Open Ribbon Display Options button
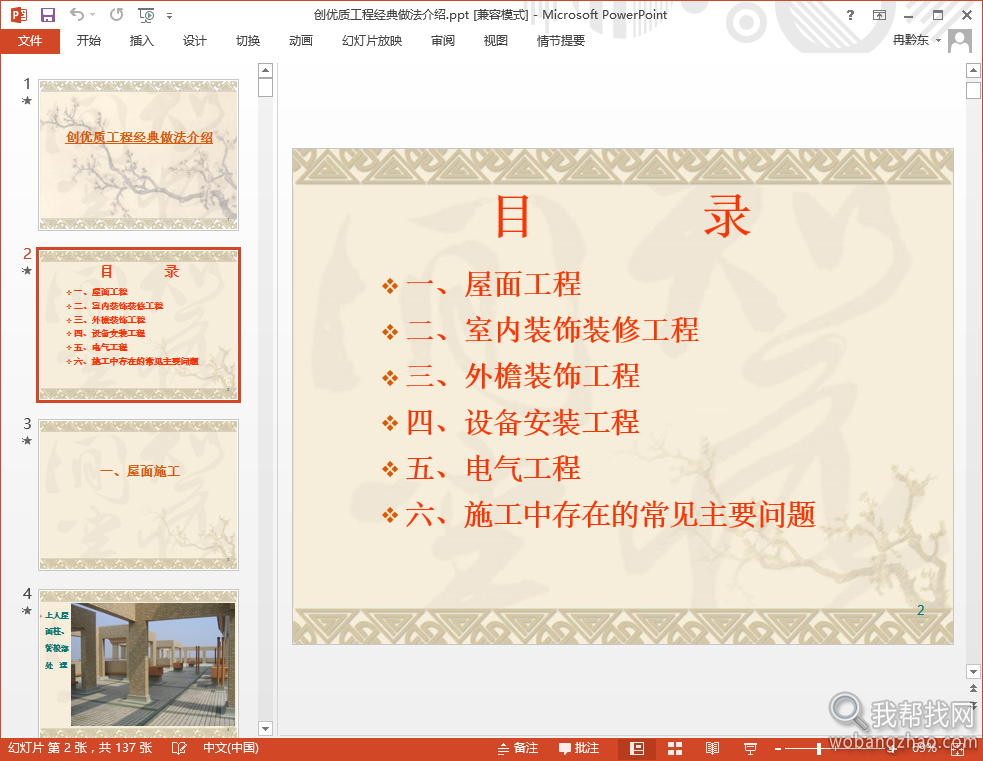983x761 pixels. [880, 14]
